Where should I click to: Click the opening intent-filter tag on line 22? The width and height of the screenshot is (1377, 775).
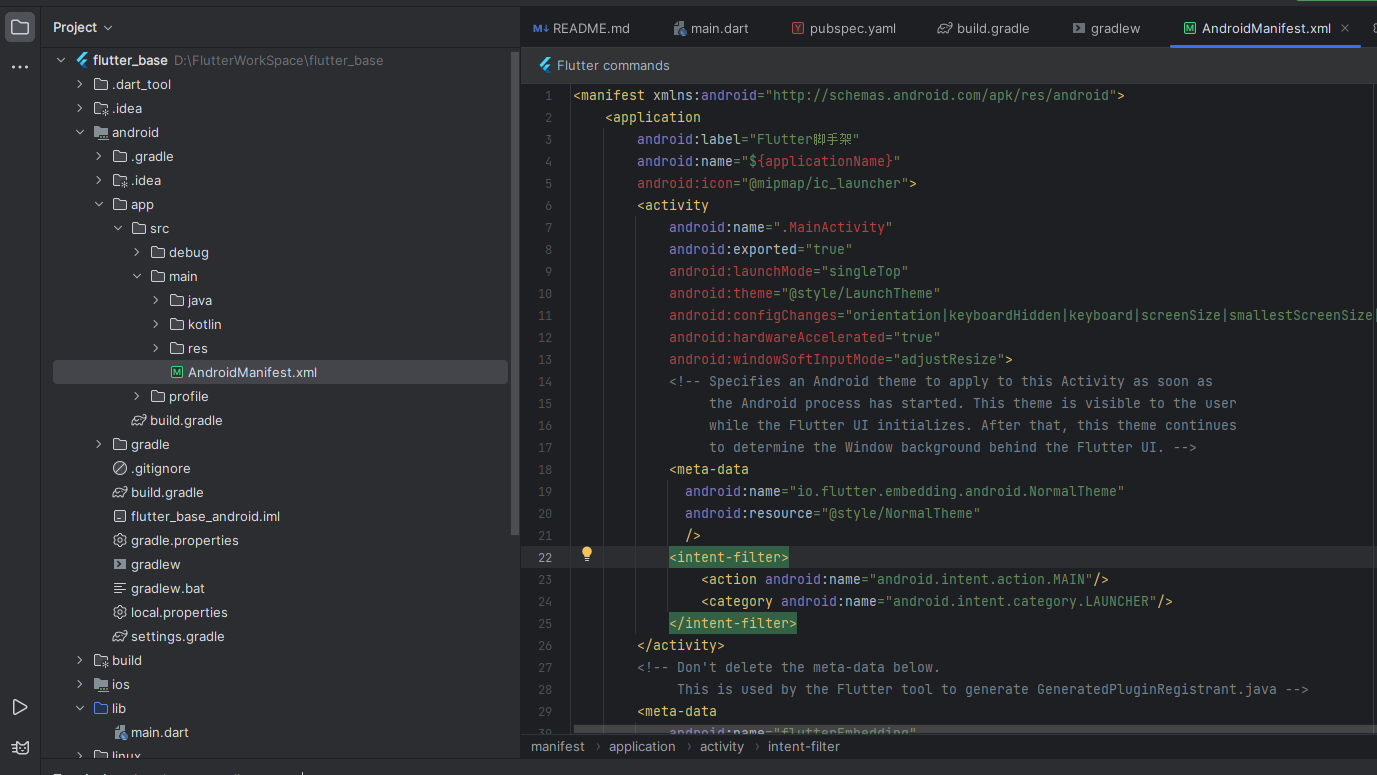point(729,557)
